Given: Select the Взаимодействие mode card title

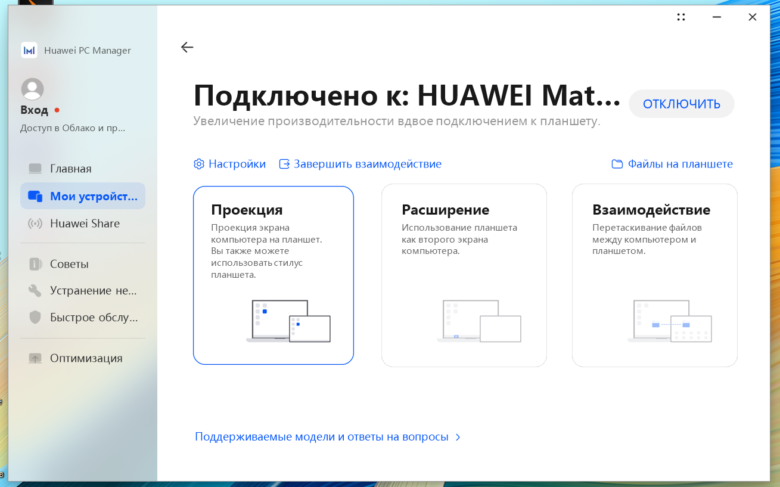Looking at the screenshot, I should tap(651, 210).
